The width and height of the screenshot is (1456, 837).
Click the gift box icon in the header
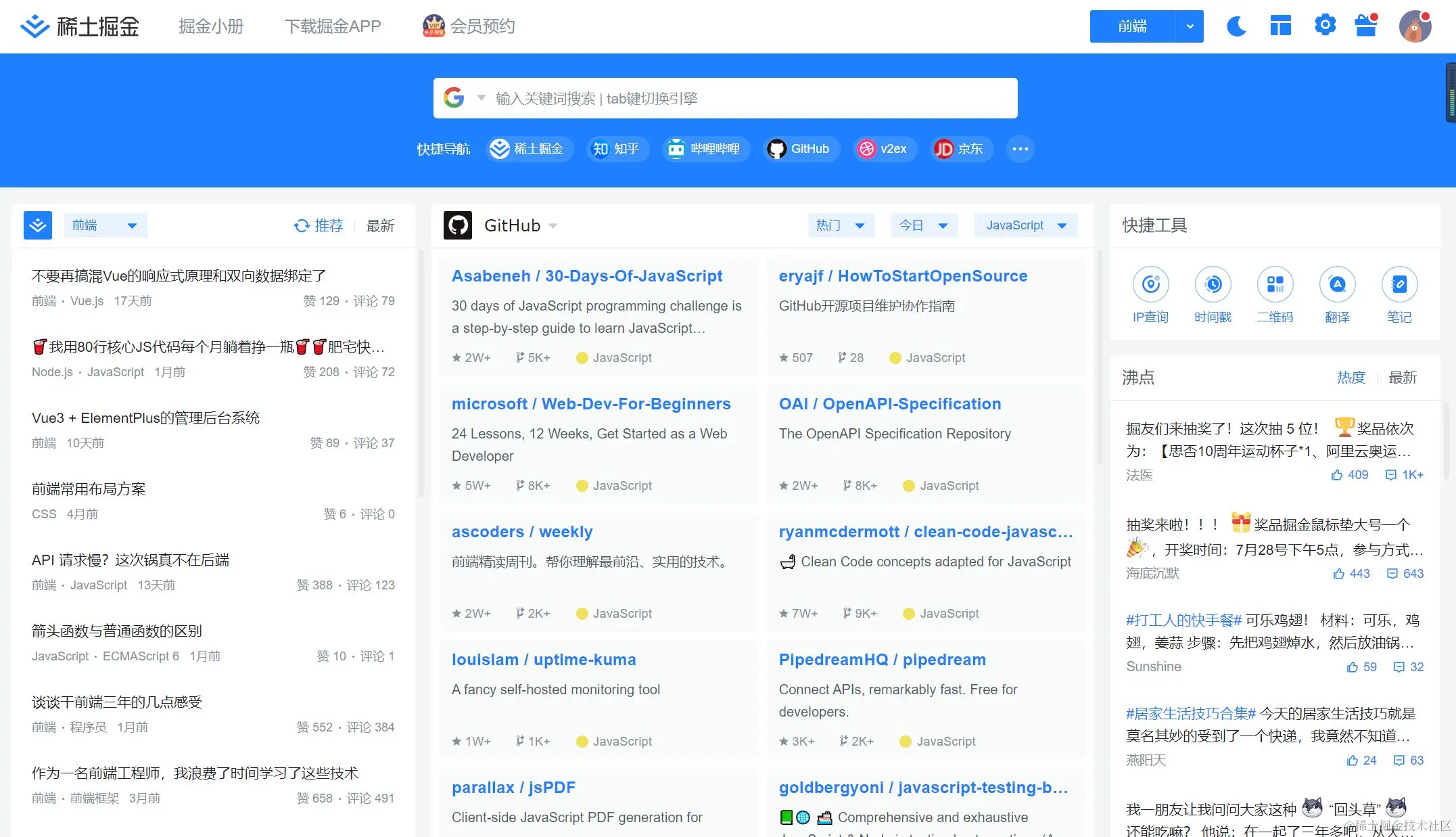(1366, 26)
